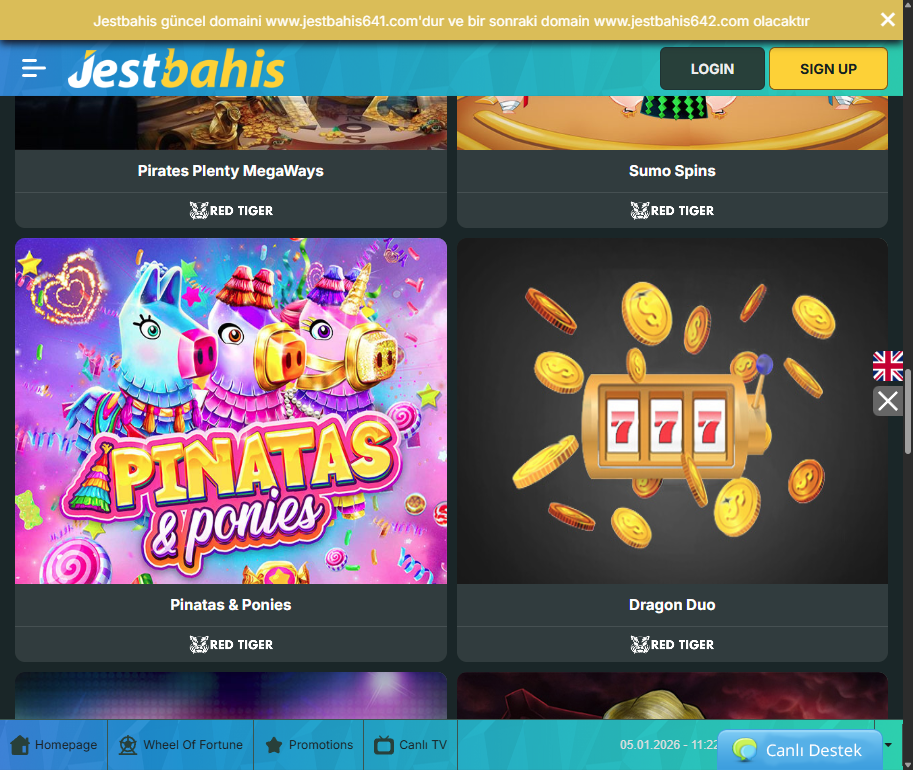Click Red Tiger logo under Dragon Duo
This screenshot has width=913, height=770.
click(672, 644)
